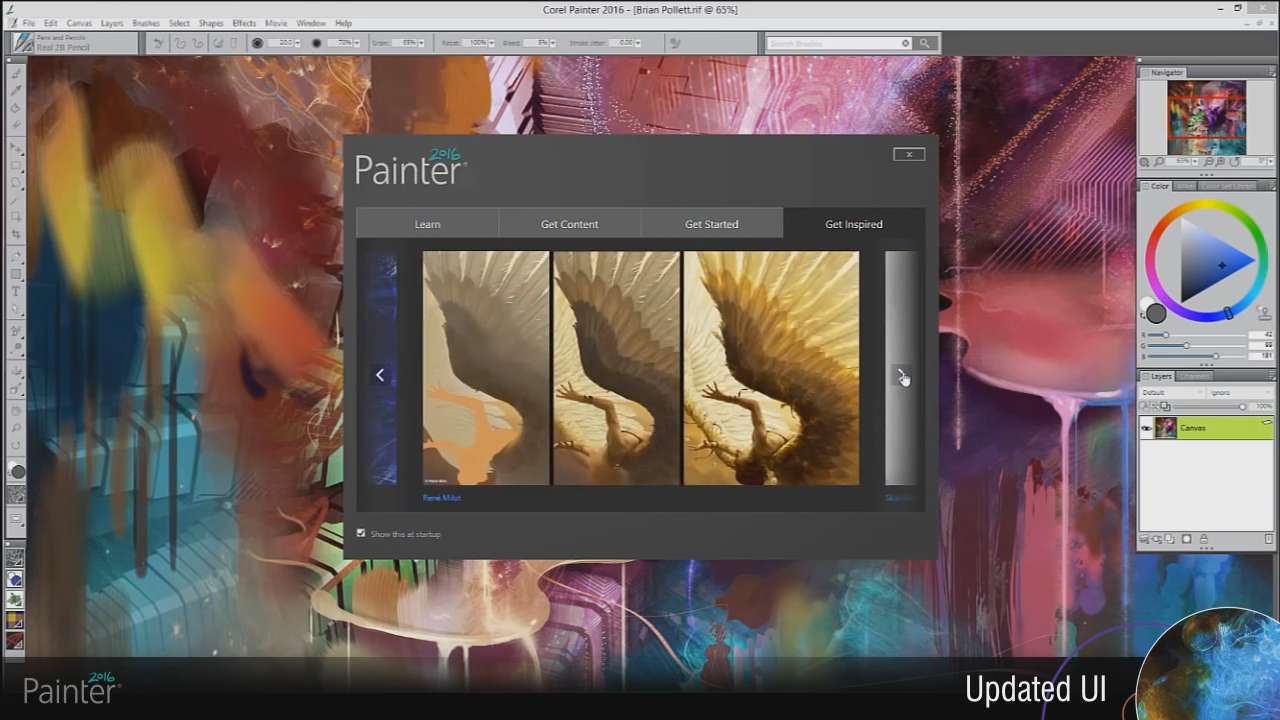Click the Navigator rotate canvas icon
1280x720 pixels.
click(x=1234, y=161)
